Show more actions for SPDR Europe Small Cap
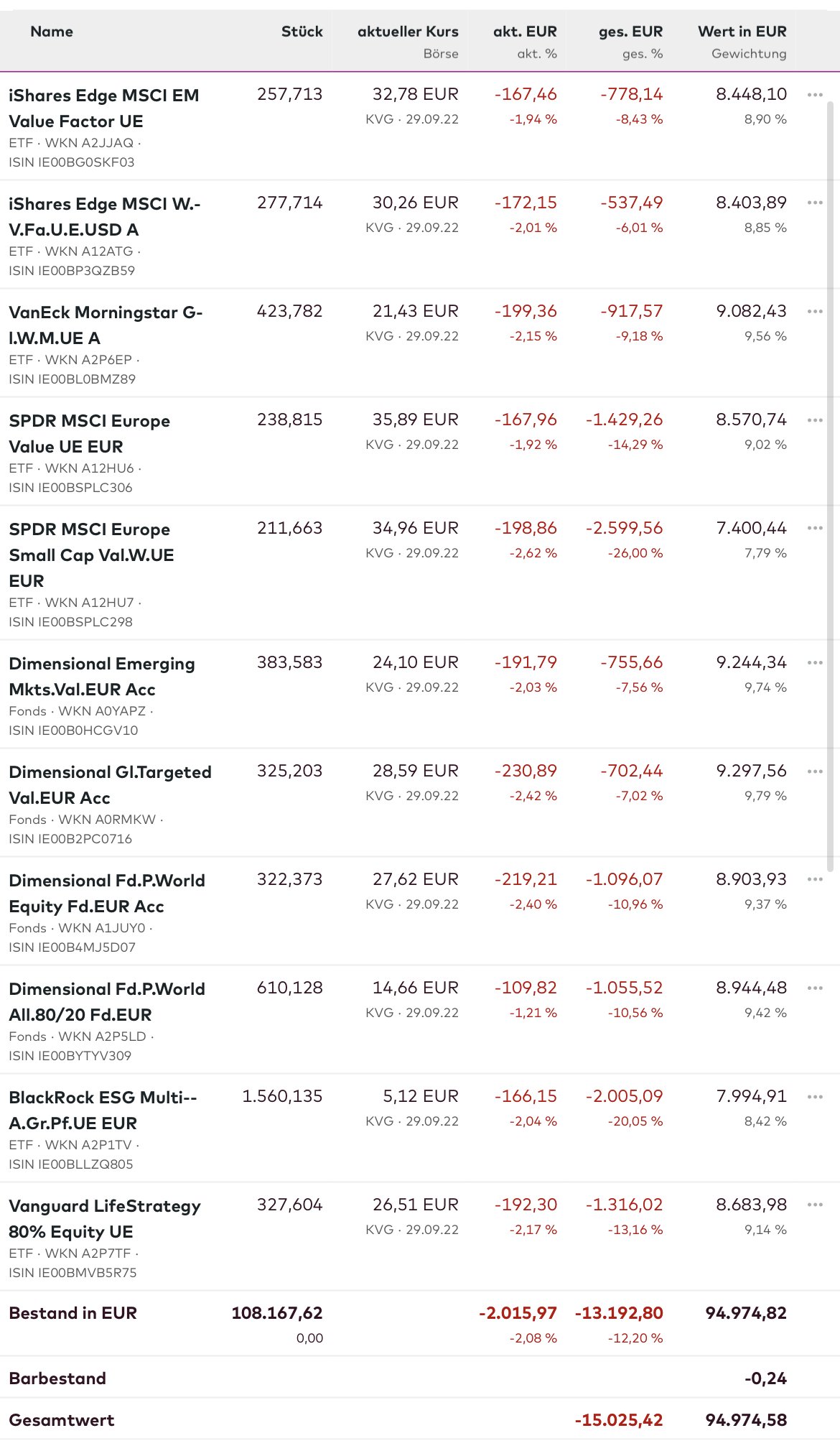The height and width of the screenshot is (1451, 840). coord(815,528)
